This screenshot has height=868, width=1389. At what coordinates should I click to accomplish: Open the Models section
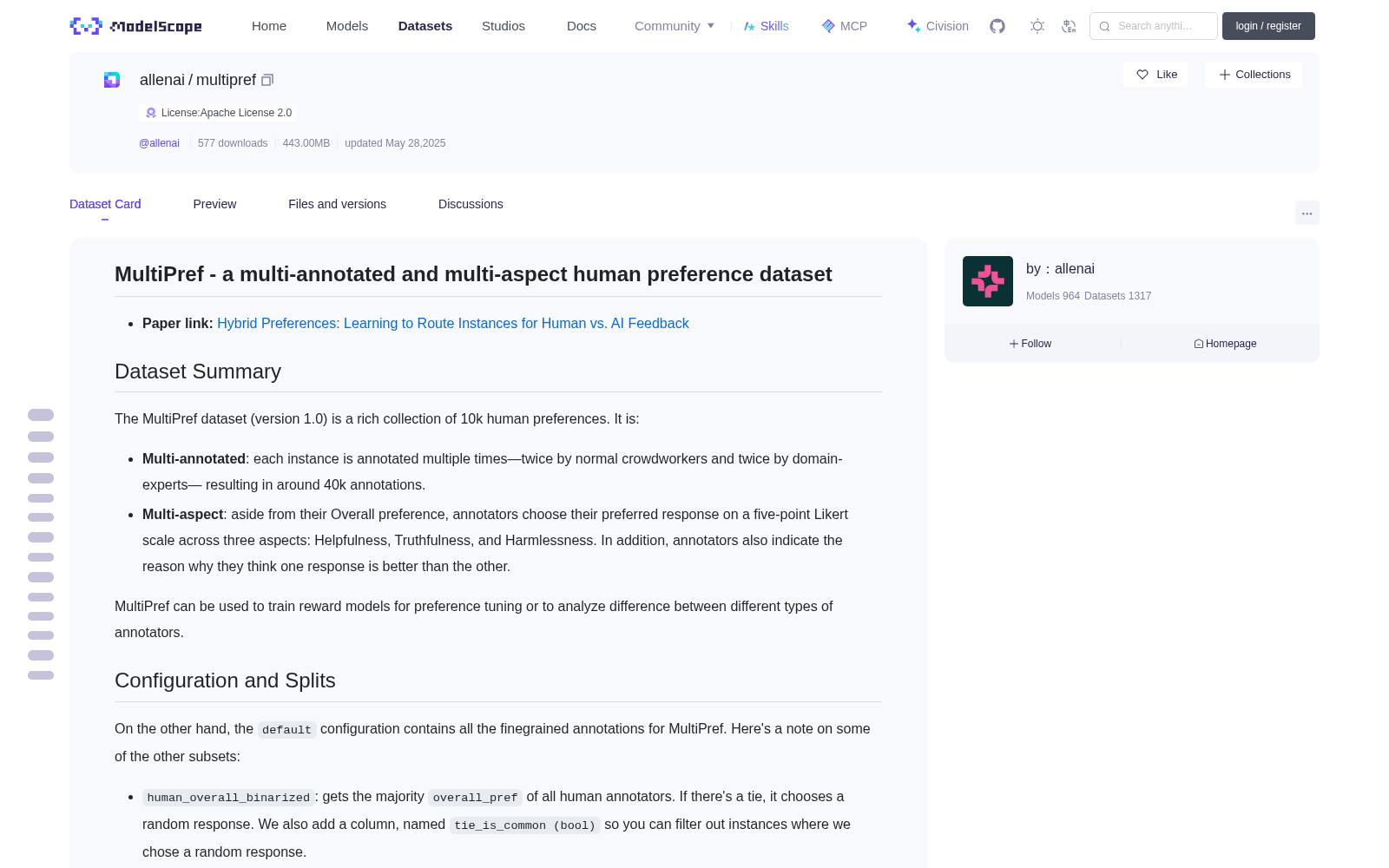click(x=347, y=26)
